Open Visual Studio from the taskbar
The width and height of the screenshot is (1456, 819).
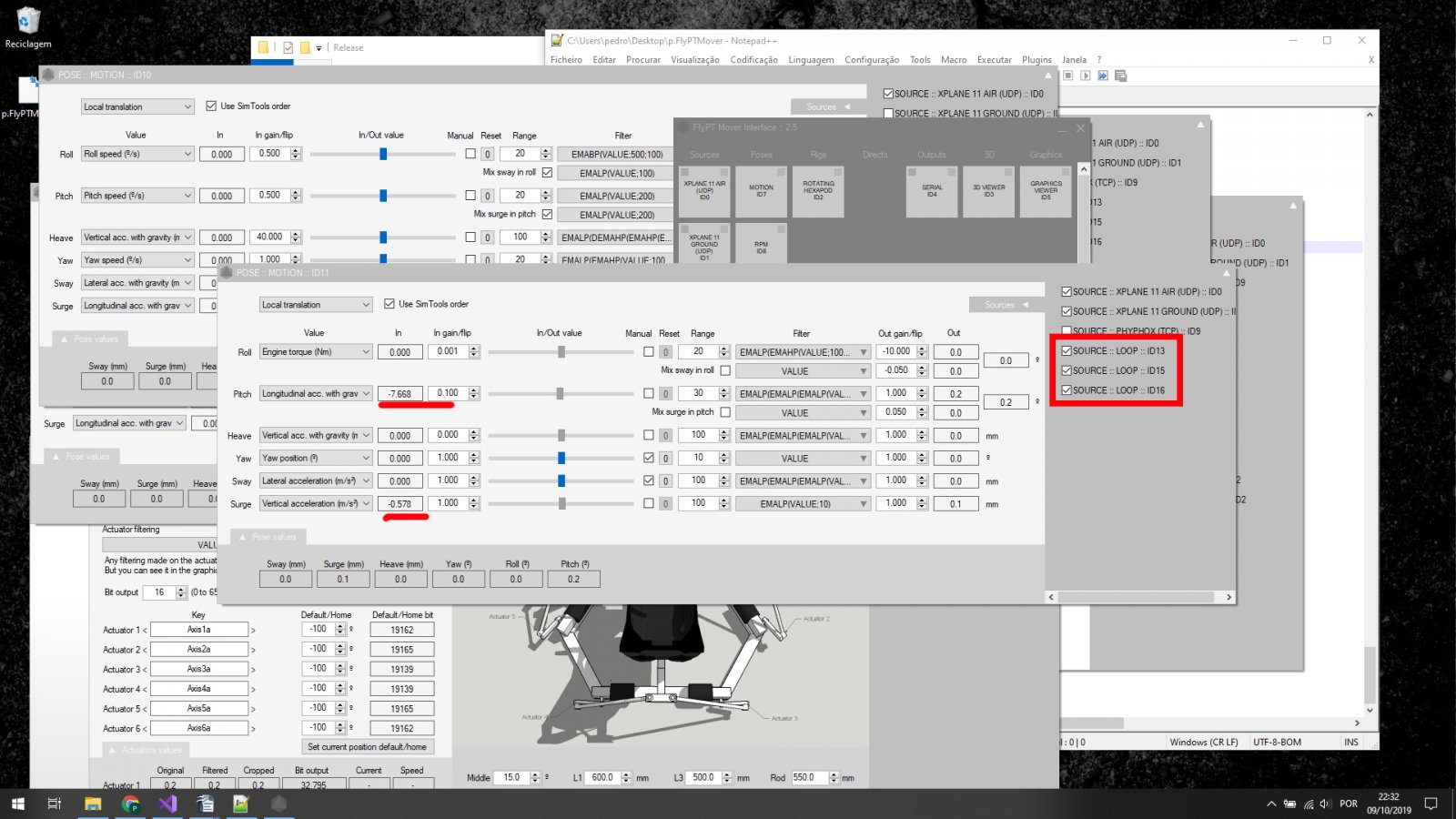click(167, 804)
